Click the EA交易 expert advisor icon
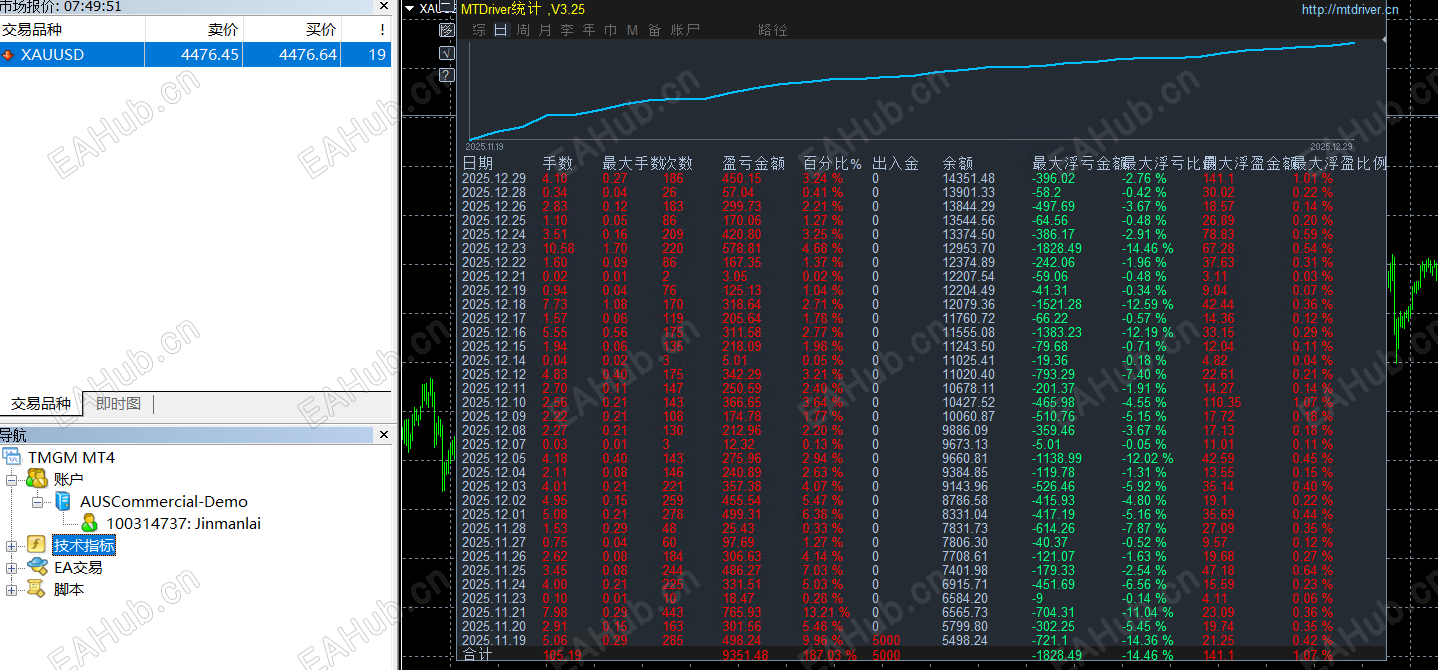This screenshot has width=1438, height=670. click(x=37, y=567)
